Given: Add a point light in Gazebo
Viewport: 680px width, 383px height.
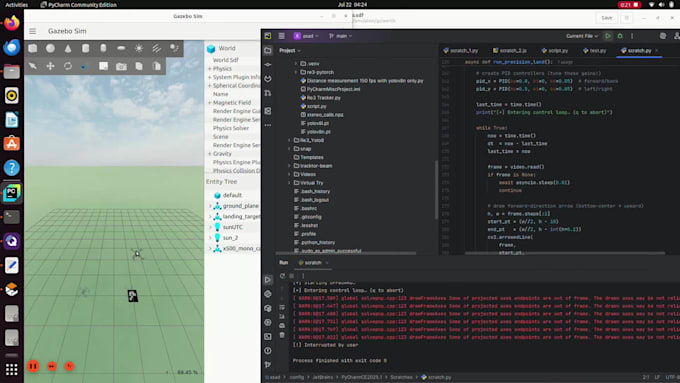Looking at the screenshot, I should click(x=139, y=48).
